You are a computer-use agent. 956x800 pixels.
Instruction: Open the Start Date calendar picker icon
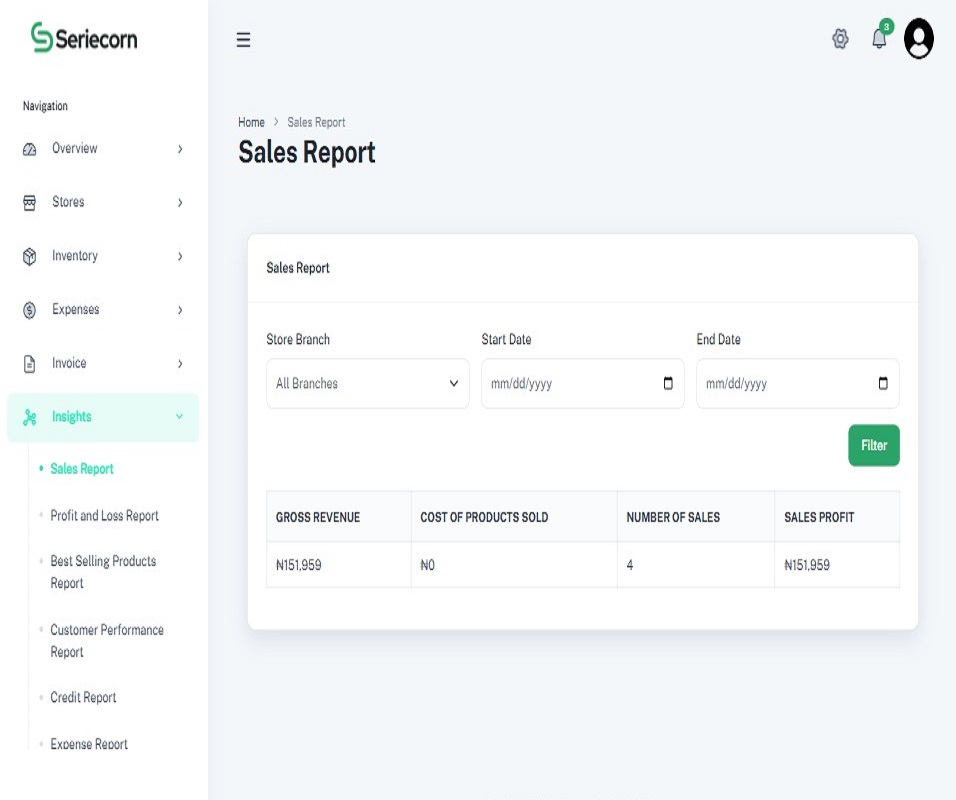[x=668, y=383]
